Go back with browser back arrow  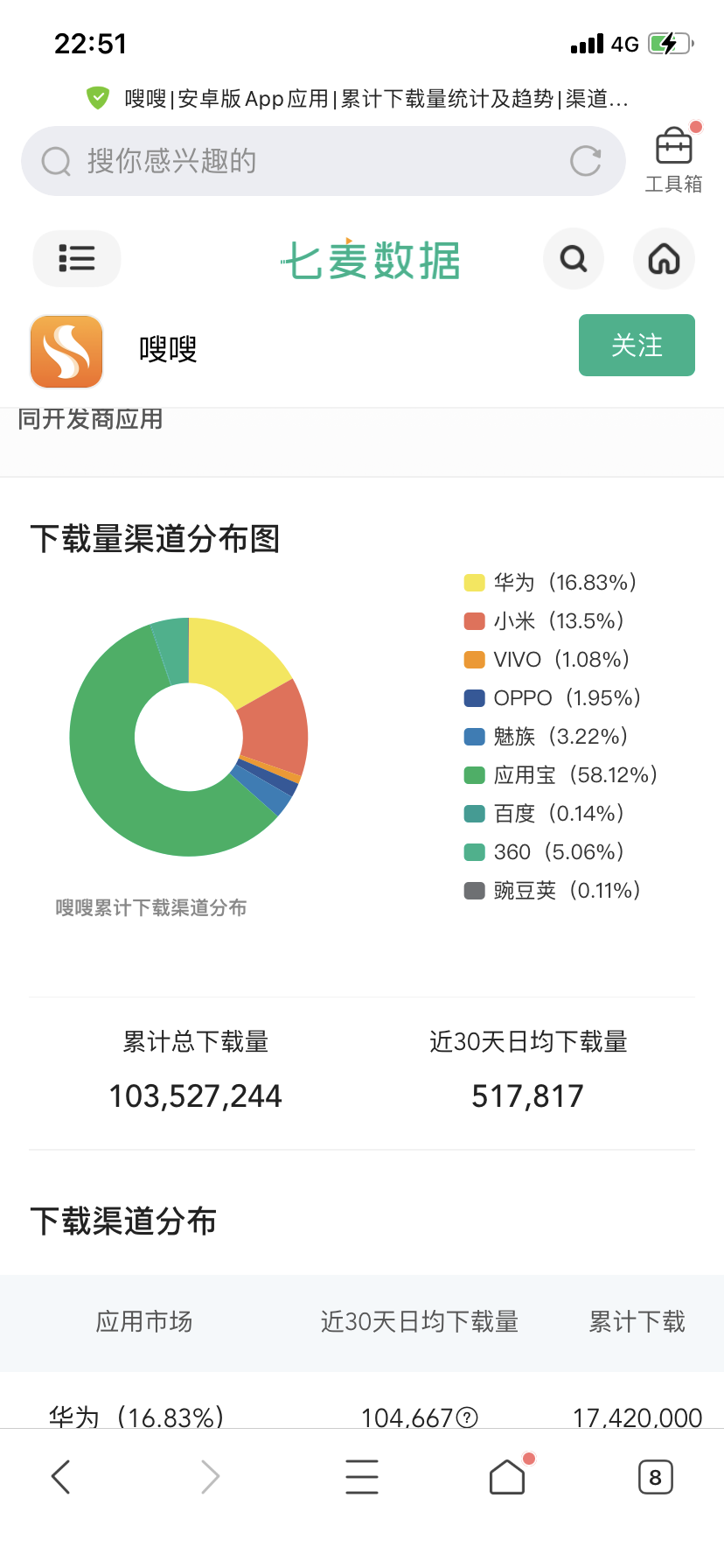point(60,1477)
